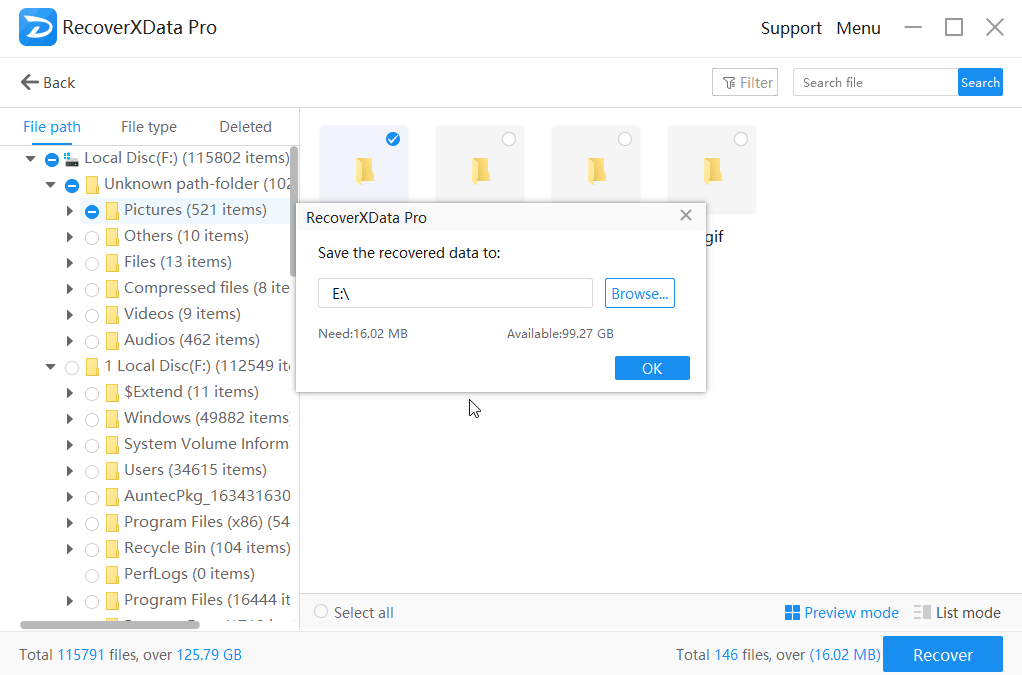Click the Preview mode grid icon
The image size is (1022, 675).
[x=792, y=612]
